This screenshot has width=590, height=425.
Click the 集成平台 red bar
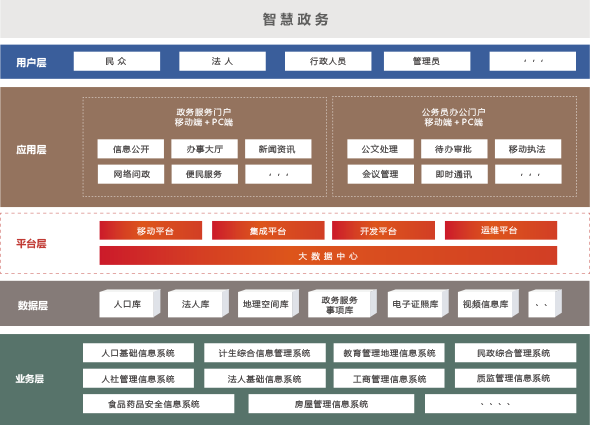click(268, 230)
